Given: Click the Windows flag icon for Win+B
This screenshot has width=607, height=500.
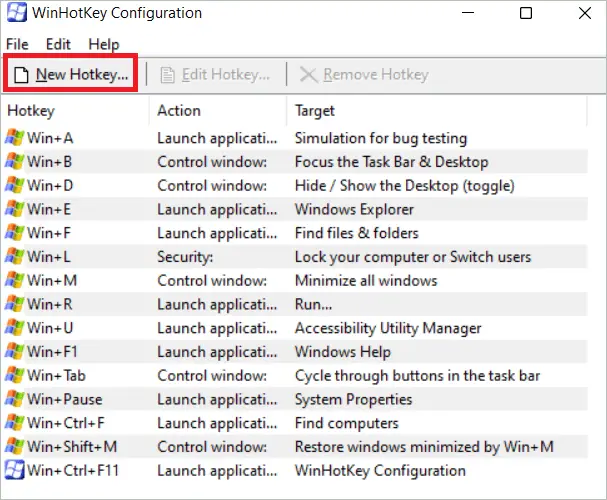Looking at the screenshot, I should click(14, 161).
